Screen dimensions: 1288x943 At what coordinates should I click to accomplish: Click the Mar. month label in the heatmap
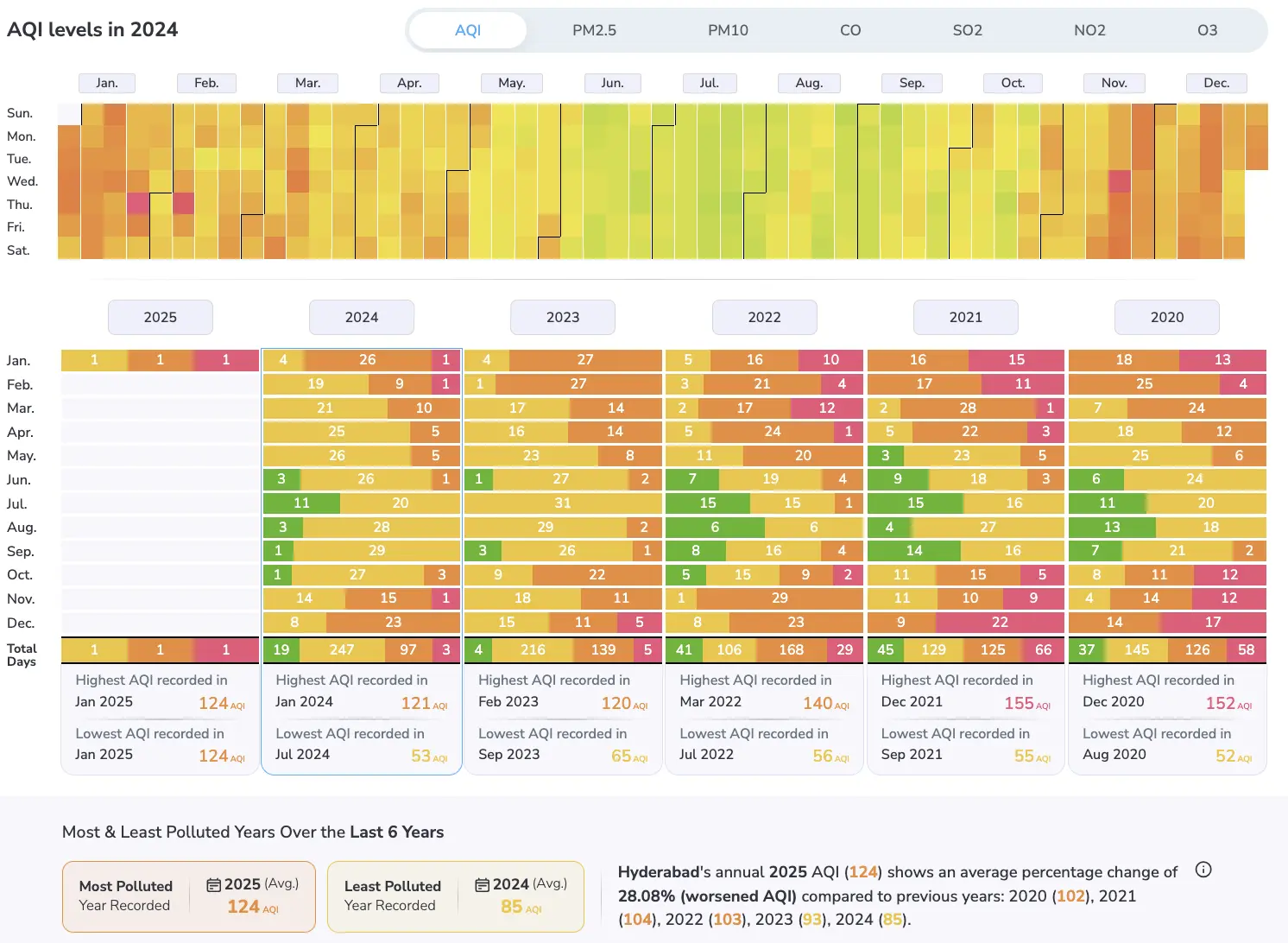(x=307, y=83)
